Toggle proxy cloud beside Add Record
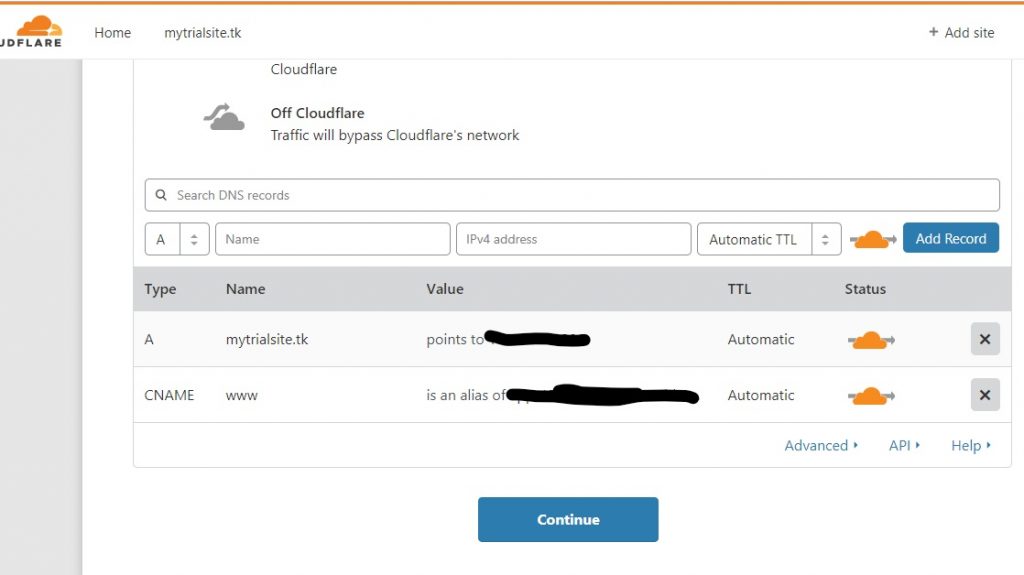Screen dimensions: 1024x575 (x=873, y=240)
